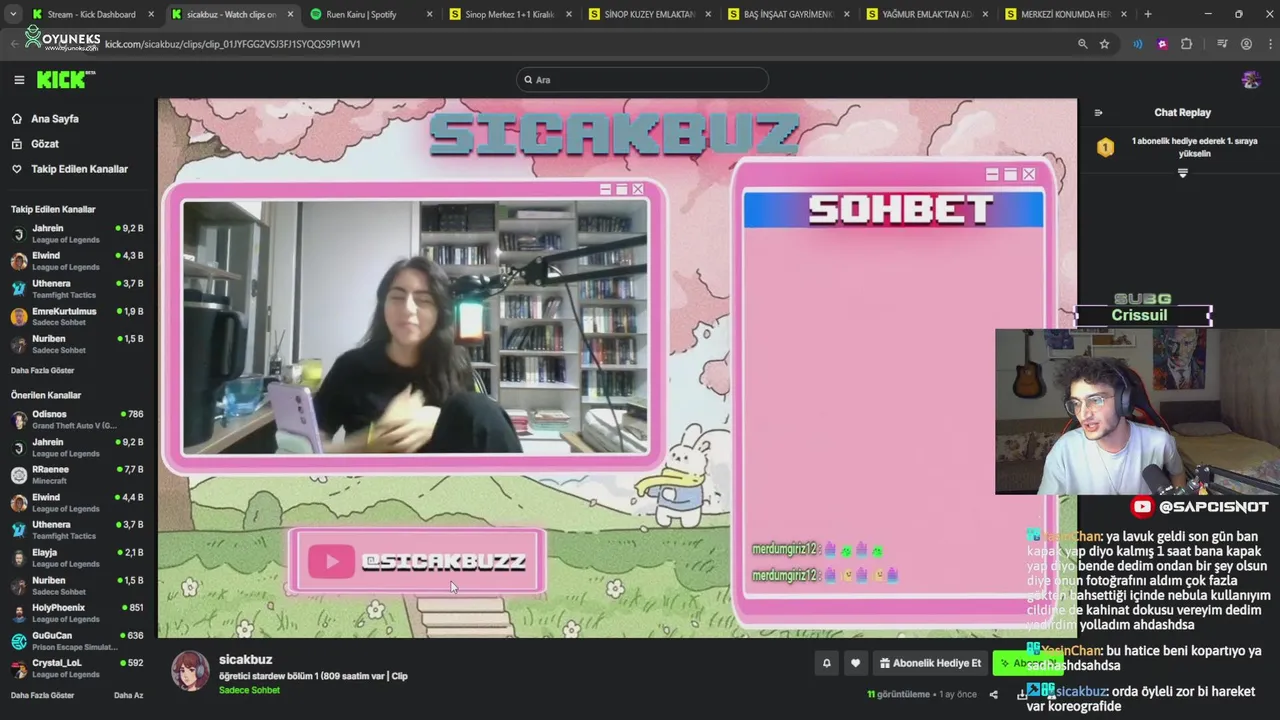This screenshot has width=1280, height=720.
Task: Click the sicakbuz channel avatar below the video
Action: coord(190,672)
